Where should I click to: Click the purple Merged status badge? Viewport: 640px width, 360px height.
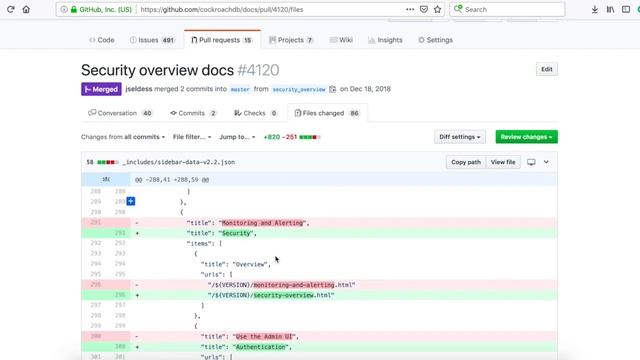click(x=101, y=89)
